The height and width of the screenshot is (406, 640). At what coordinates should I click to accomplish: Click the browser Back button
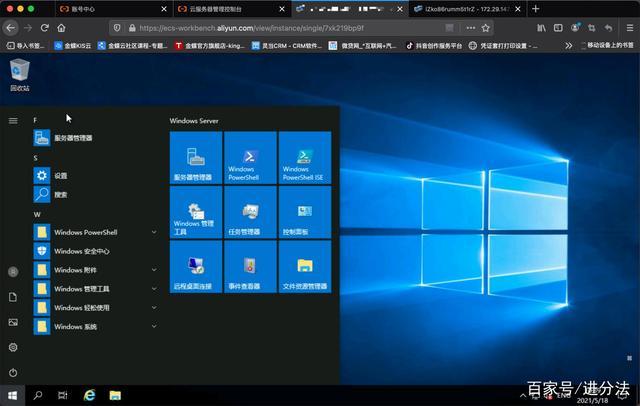11,28
